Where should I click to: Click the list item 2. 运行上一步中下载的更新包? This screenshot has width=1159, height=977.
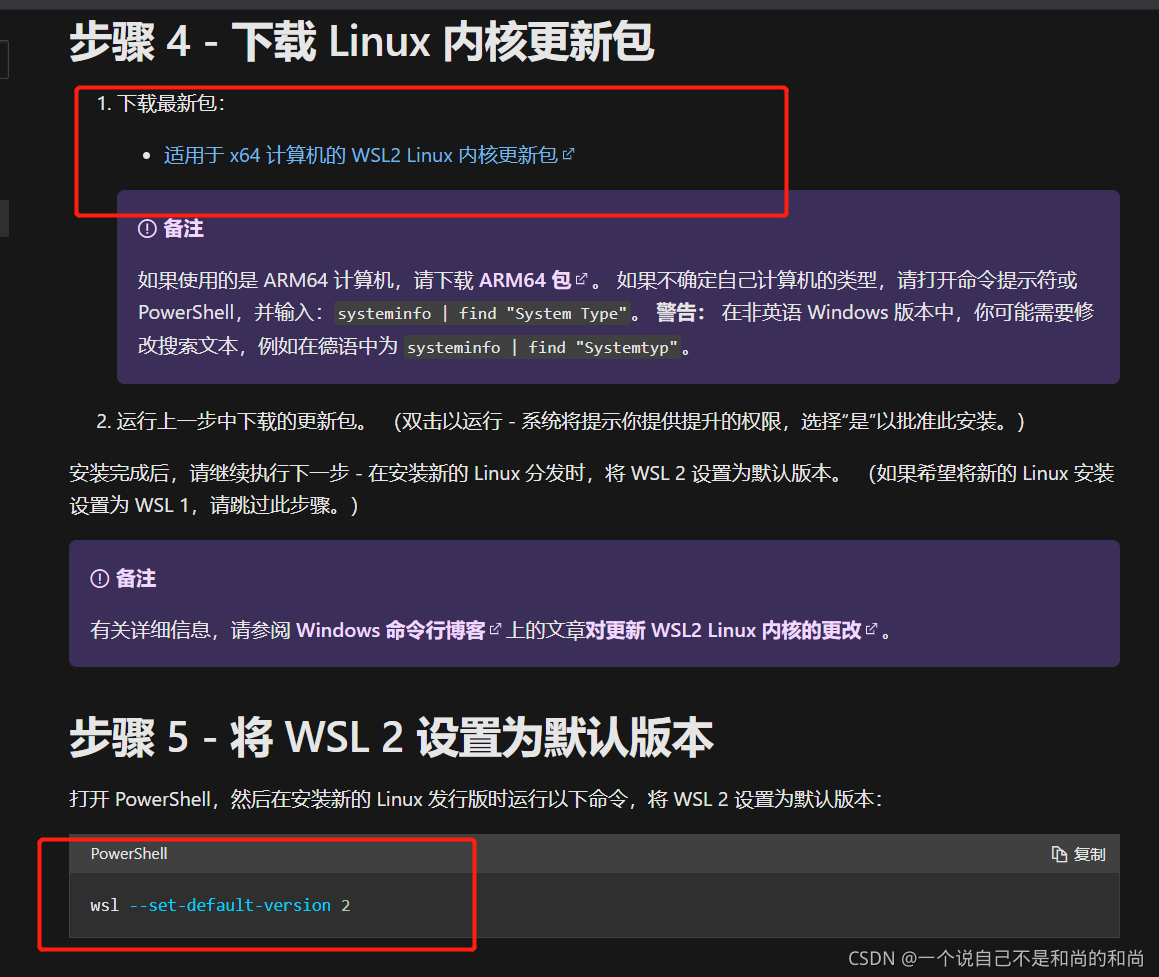click(560, 421)
